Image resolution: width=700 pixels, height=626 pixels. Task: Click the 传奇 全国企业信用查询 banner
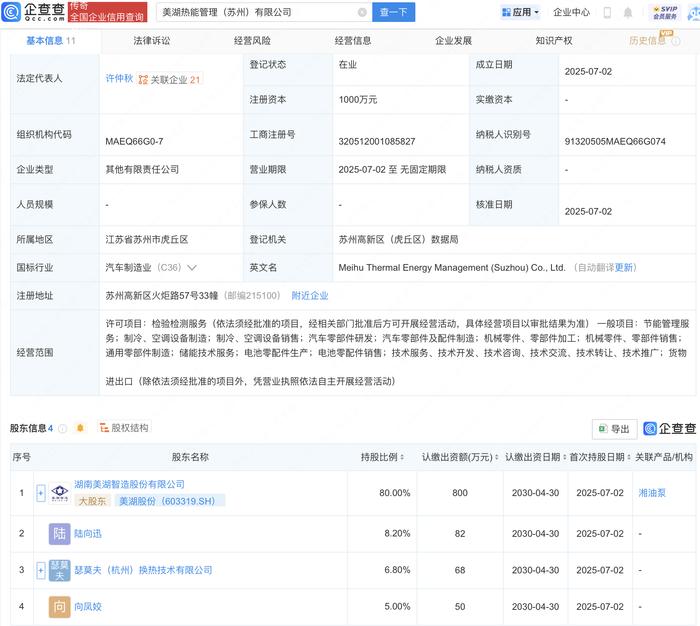[108, 12]
